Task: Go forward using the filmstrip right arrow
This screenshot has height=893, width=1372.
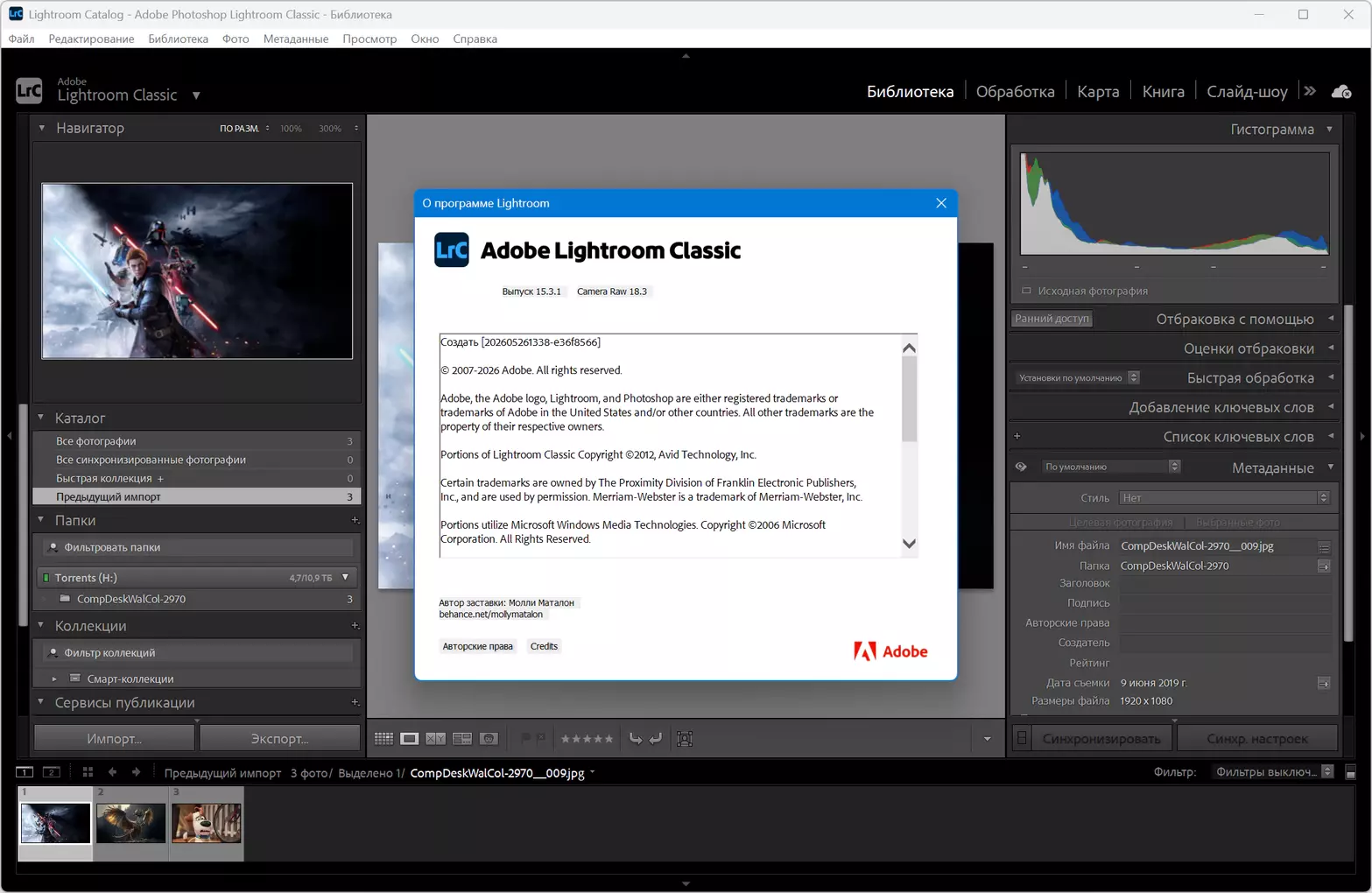Action: 136,772
